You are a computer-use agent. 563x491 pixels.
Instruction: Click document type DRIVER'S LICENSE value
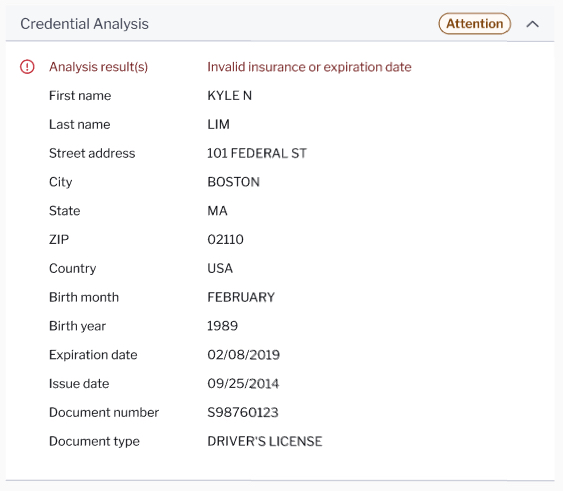[265, 441]
